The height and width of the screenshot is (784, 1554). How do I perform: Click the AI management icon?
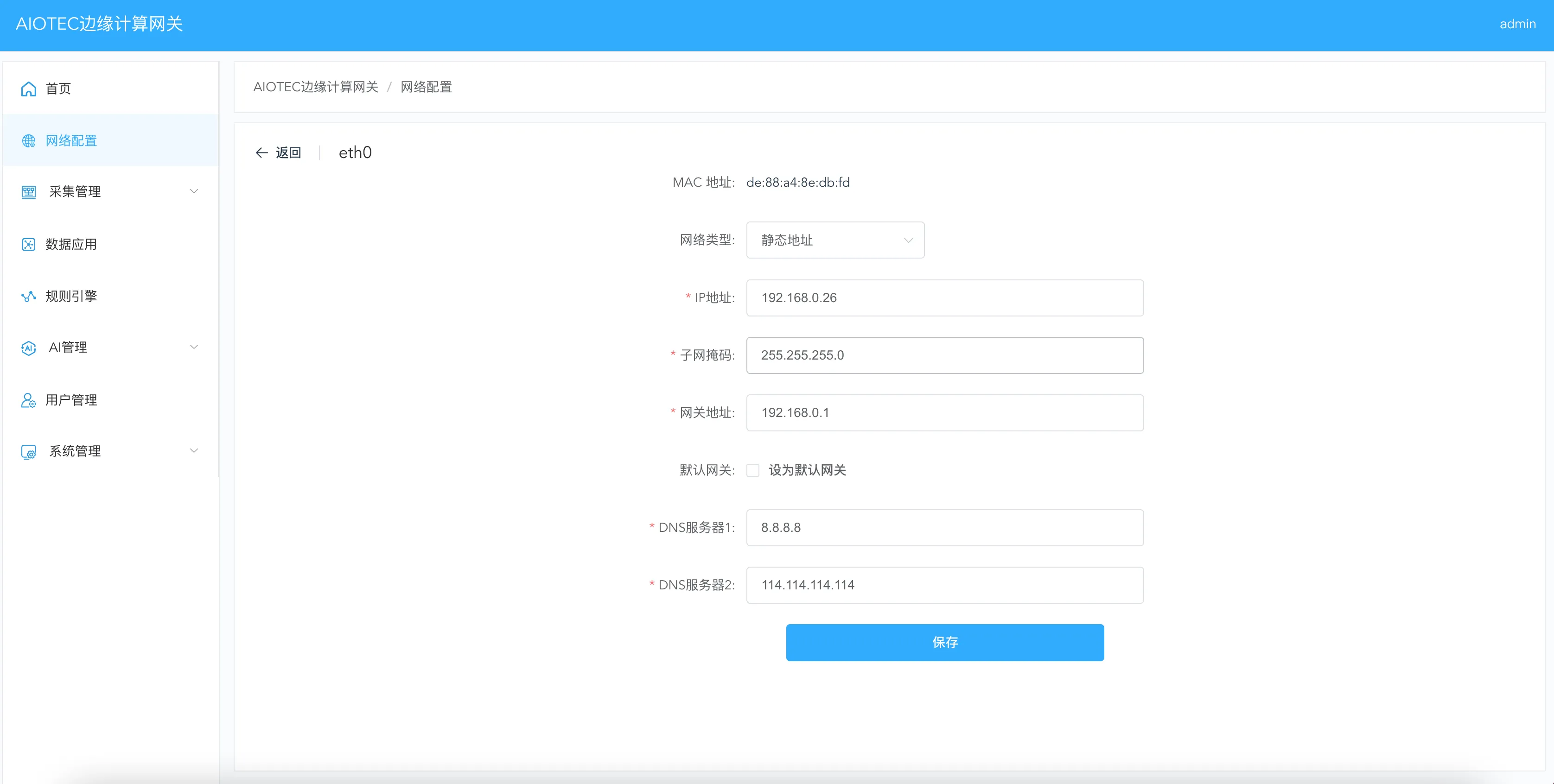pos(28,348)
